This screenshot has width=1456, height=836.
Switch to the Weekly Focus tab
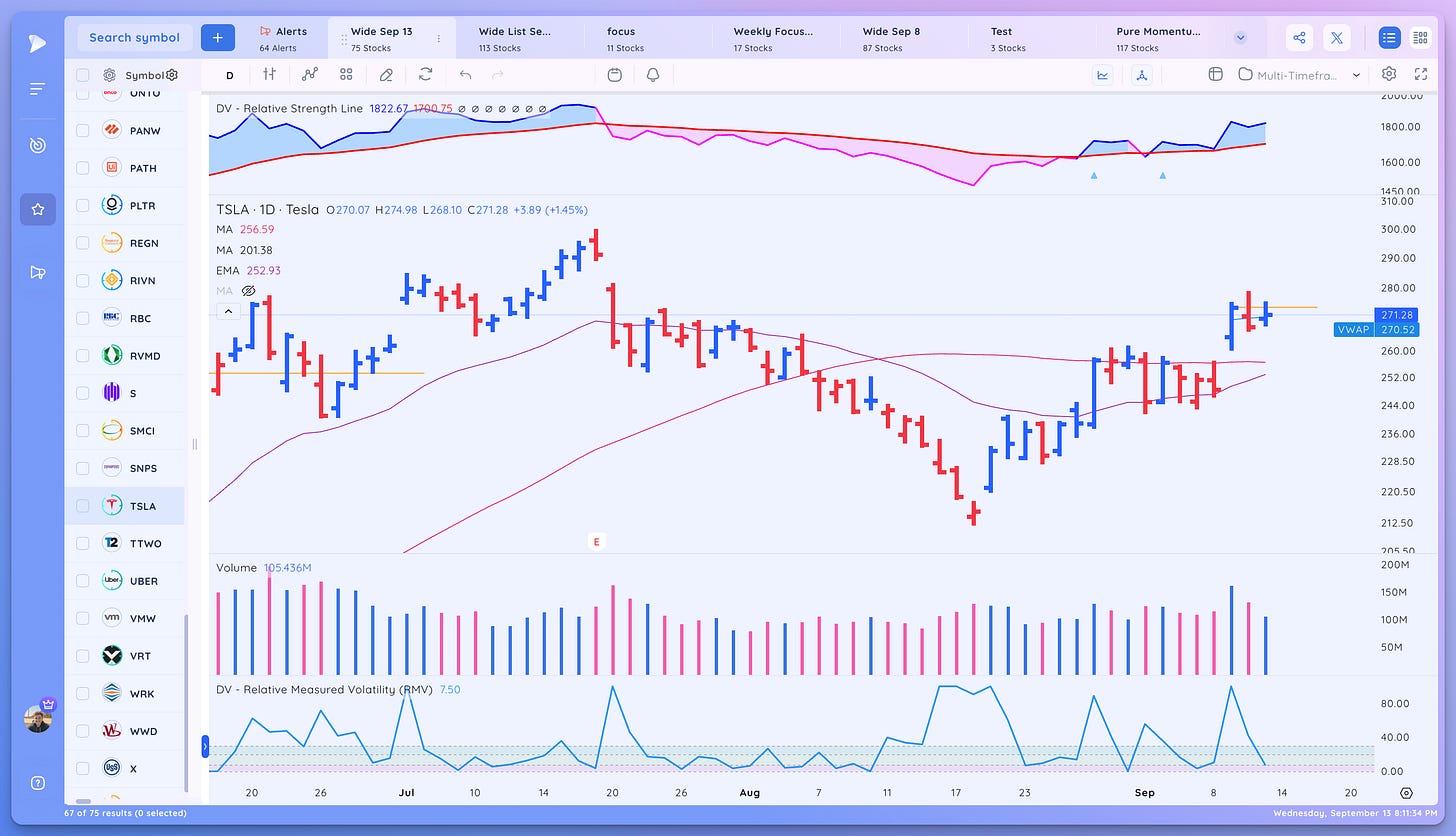773,38
